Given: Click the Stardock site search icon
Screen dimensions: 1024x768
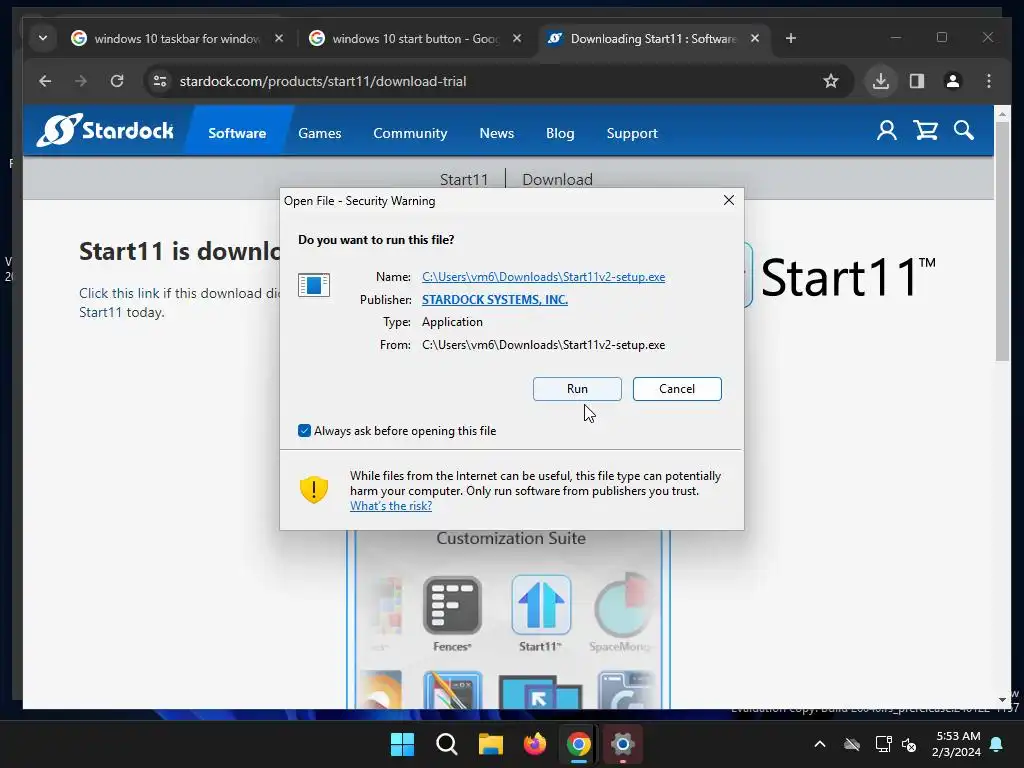Looking at the screenshot, I should pyautogui.click(x=963, y=131).
